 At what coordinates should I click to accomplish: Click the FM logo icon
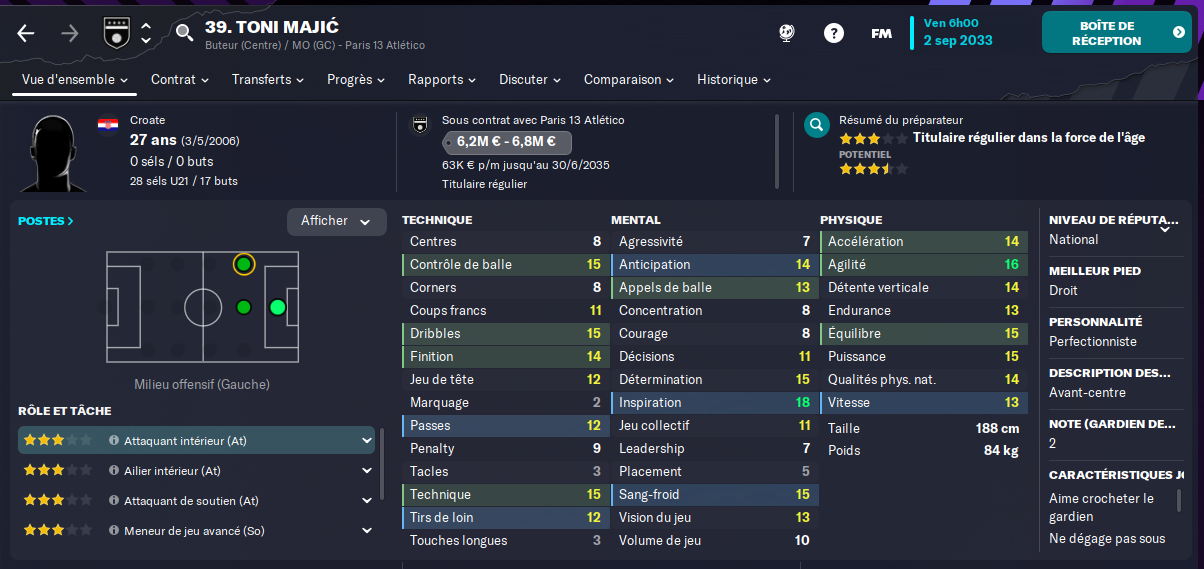[x=881, y=33]
